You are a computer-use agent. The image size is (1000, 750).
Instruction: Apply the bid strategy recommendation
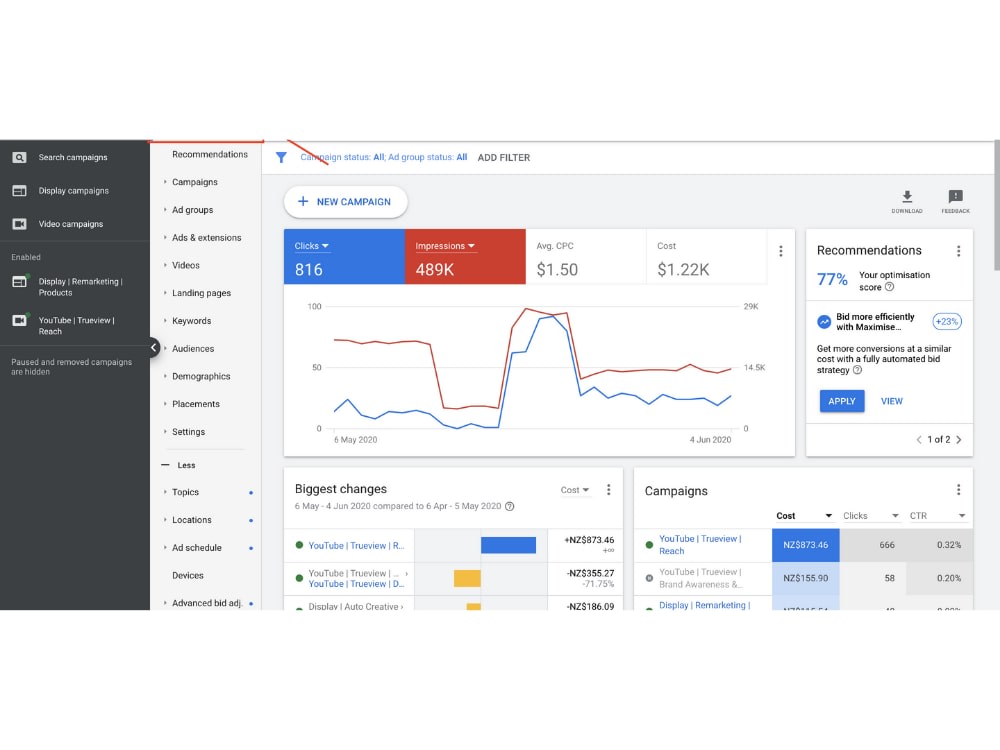click(842, 401)
